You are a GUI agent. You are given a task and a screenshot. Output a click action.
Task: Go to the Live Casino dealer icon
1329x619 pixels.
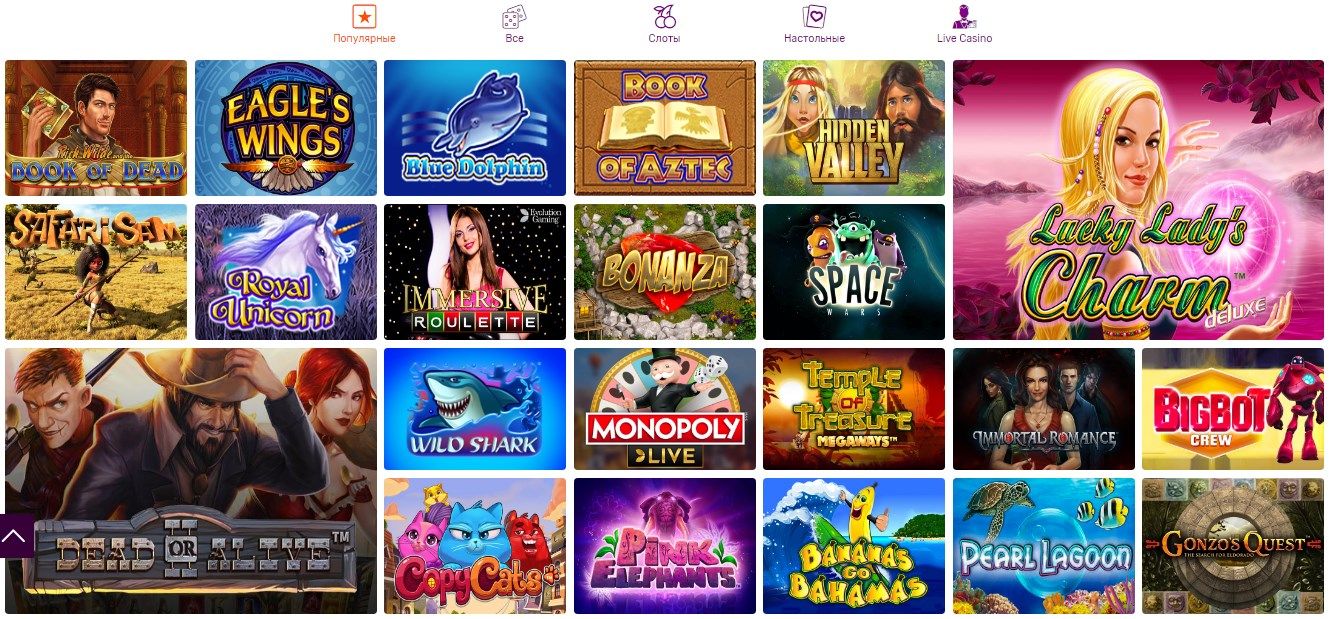964,16
